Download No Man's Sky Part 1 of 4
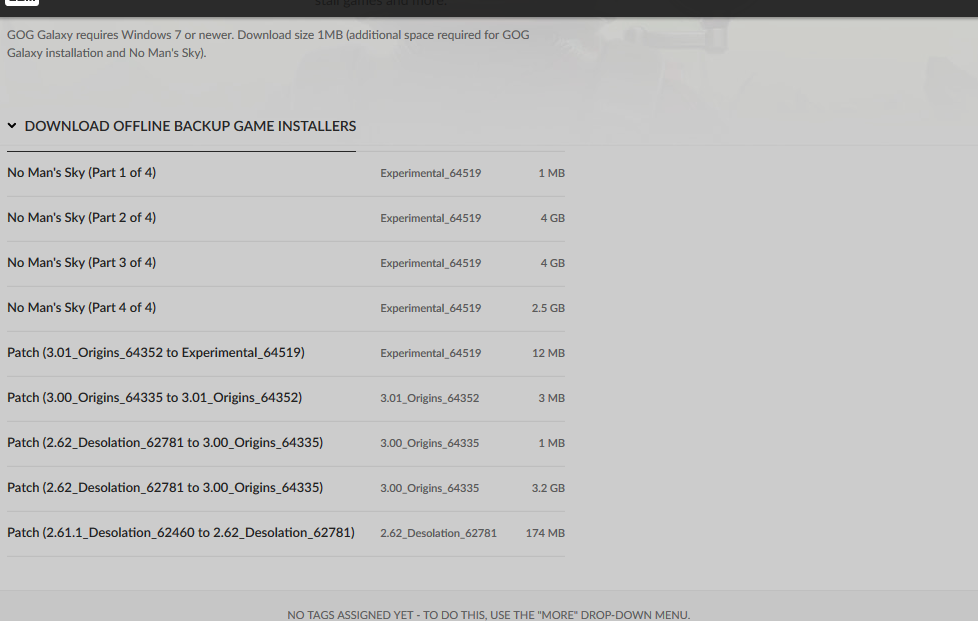The image size is (978, 621). (x=82, y=173)
